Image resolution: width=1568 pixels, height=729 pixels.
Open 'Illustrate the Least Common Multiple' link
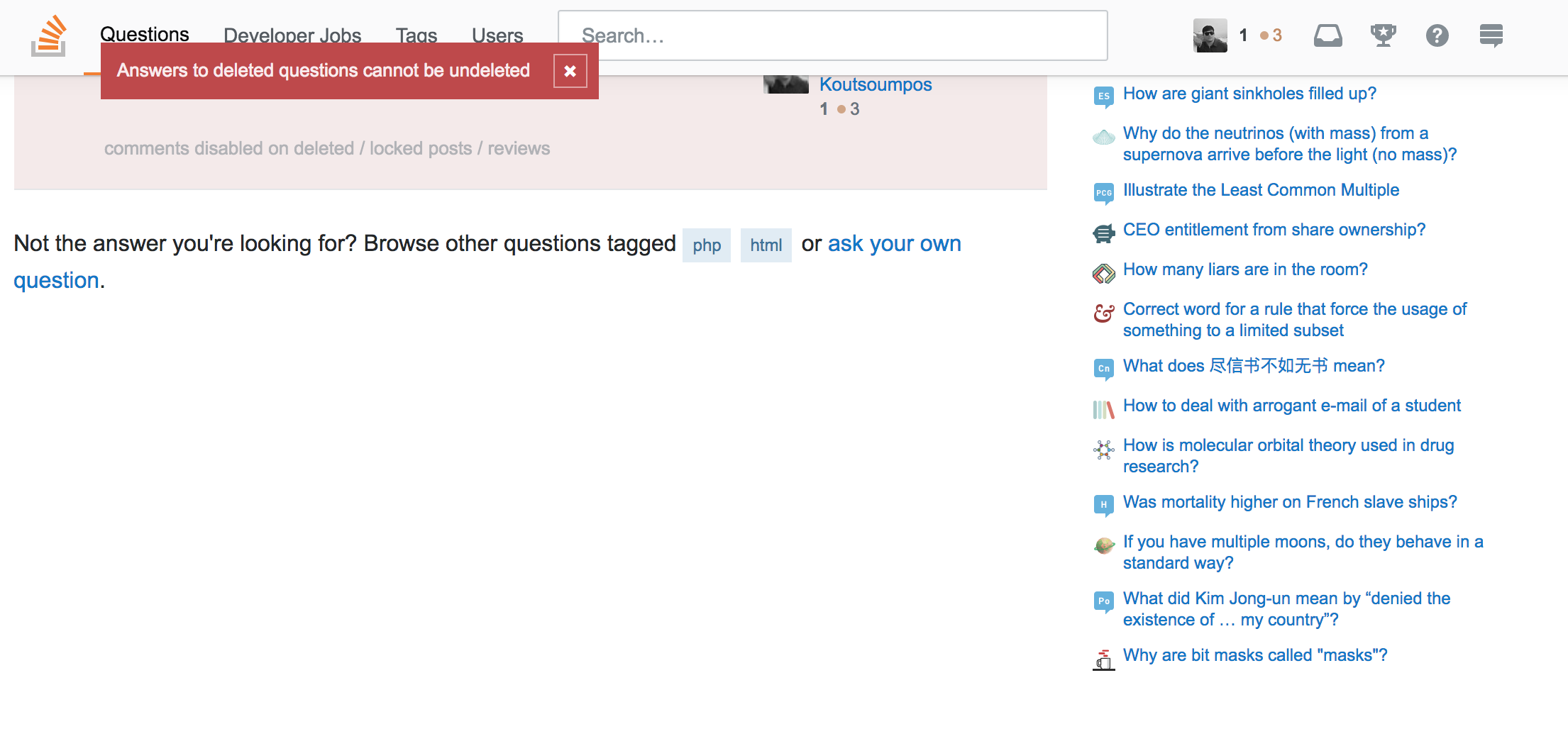1261,190
